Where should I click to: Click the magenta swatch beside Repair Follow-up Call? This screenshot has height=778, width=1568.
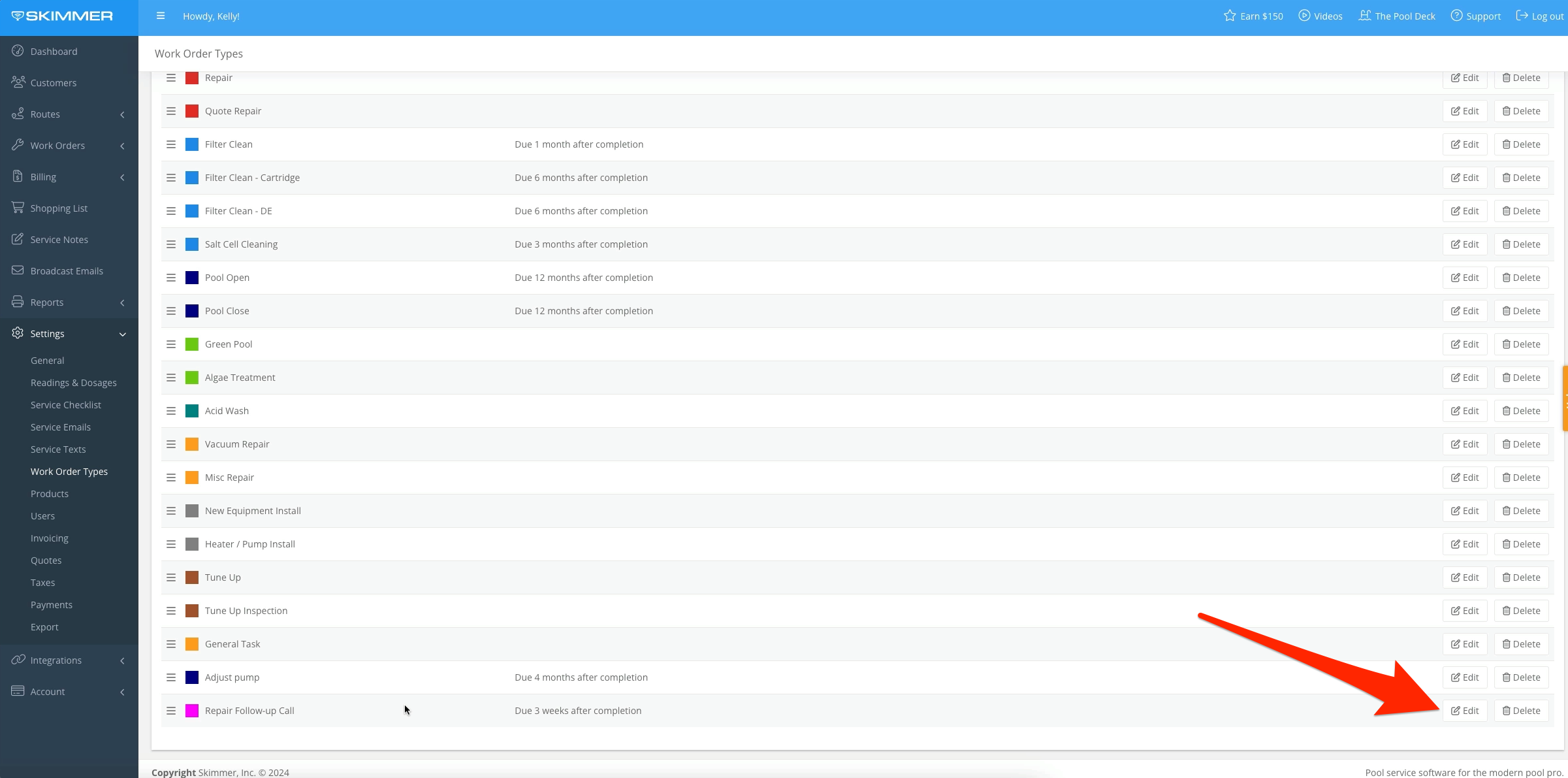192,711
